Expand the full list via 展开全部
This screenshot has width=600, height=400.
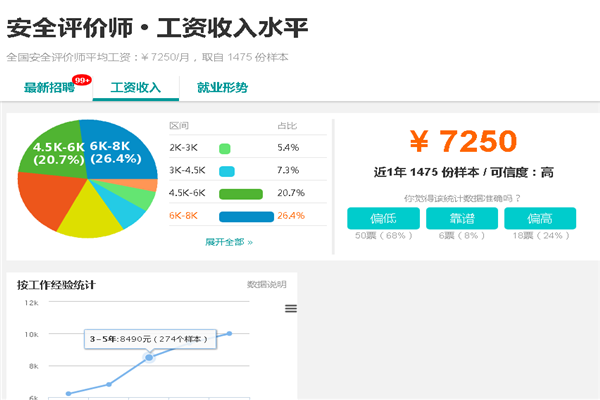pyautogui.click(x=229, y=242)
